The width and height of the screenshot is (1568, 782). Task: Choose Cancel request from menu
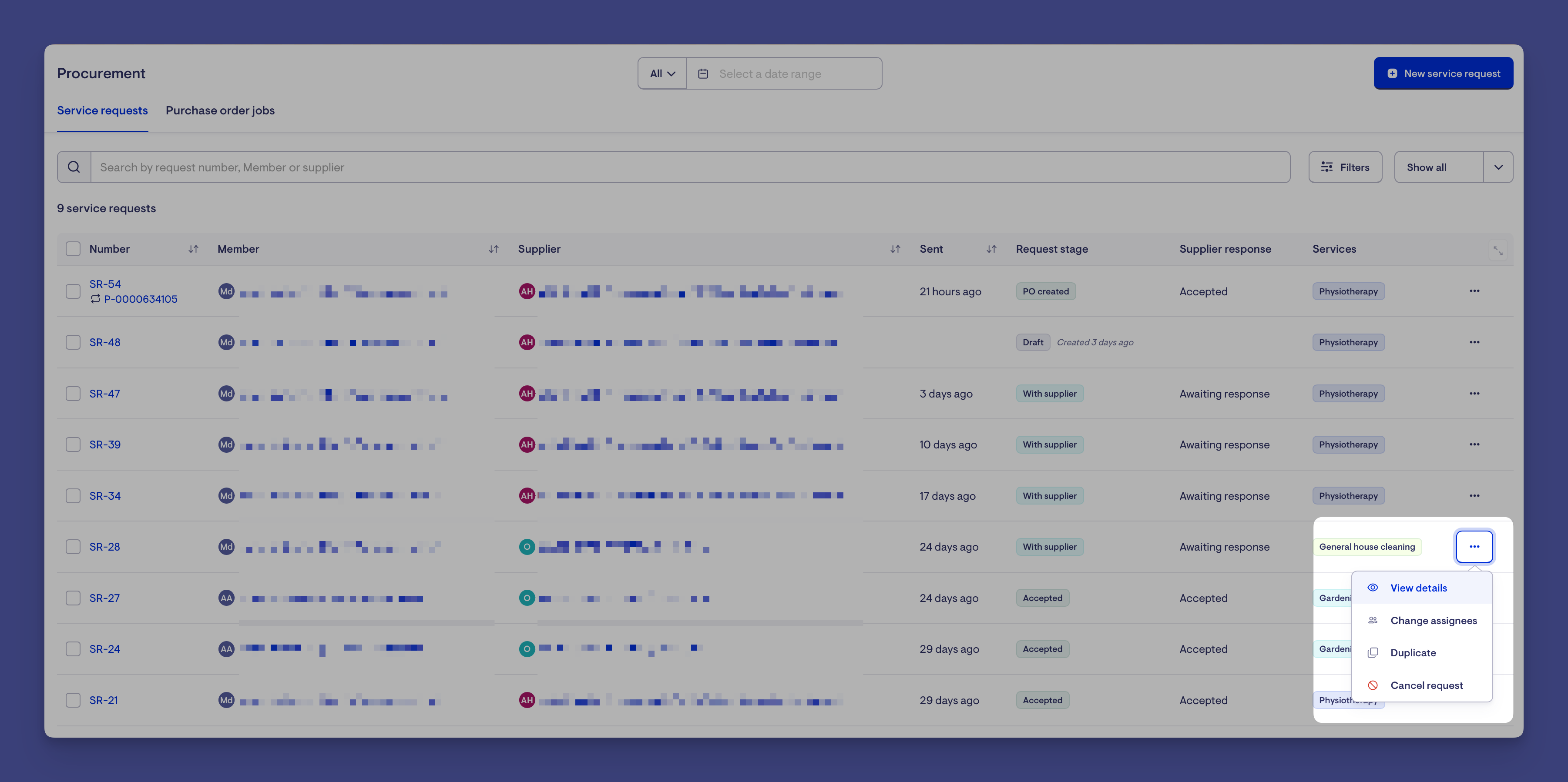[x=1422, y=685]
